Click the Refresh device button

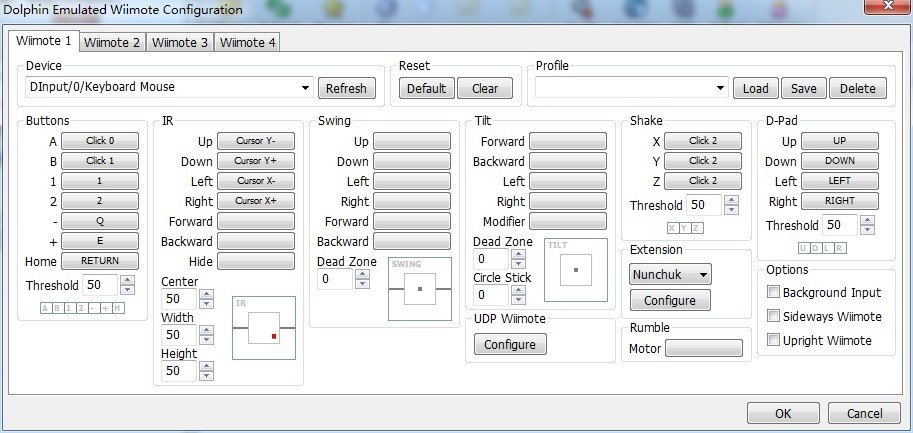point(347,88)
